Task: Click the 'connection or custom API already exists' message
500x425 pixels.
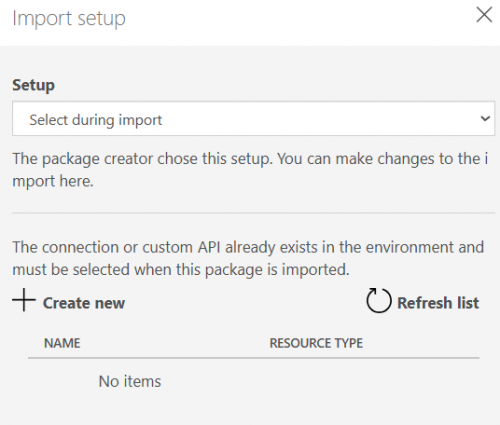Action: (248, 258)
